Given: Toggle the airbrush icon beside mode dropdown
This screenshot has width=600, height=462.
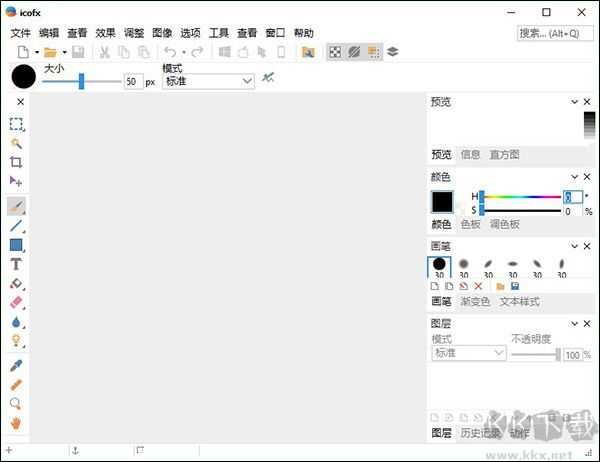Looking at the screenshot, I should coord(268,78).
